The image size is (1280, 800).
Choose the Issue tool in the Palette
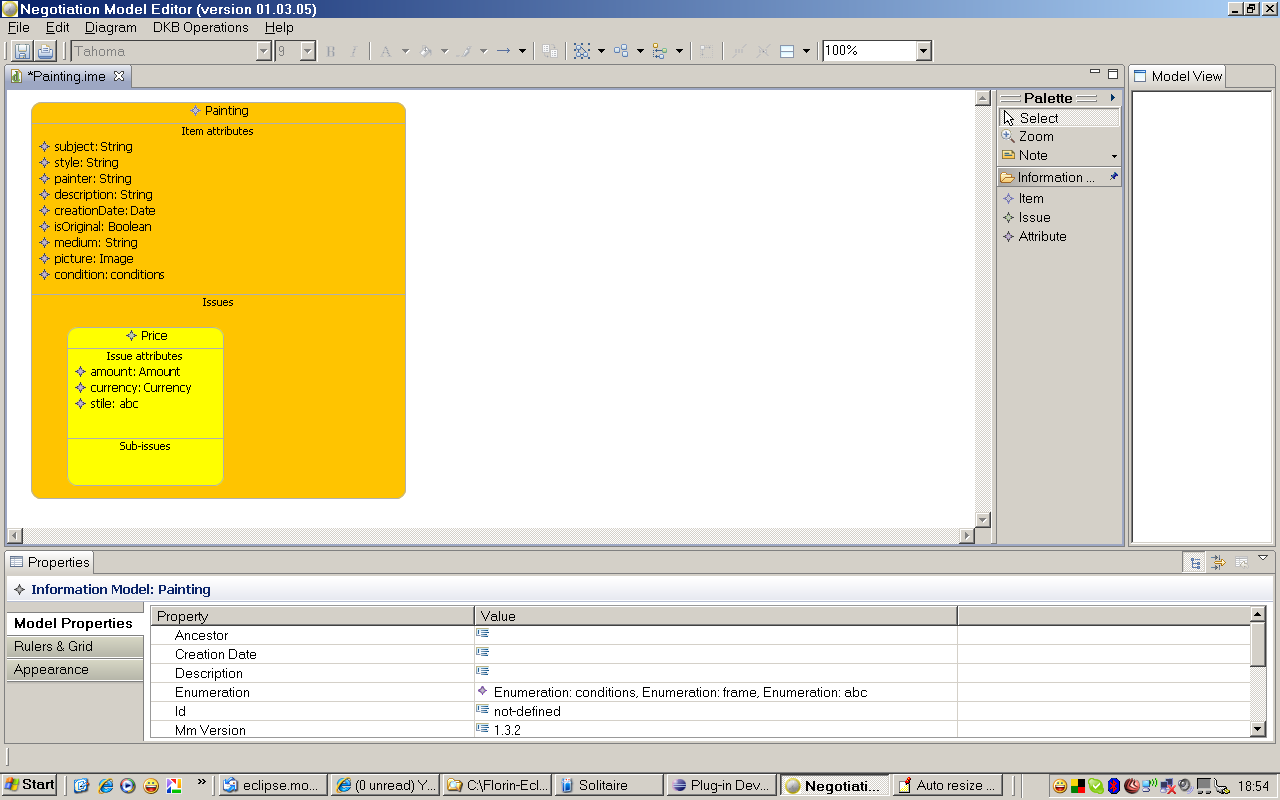(x=1033, y=217)
